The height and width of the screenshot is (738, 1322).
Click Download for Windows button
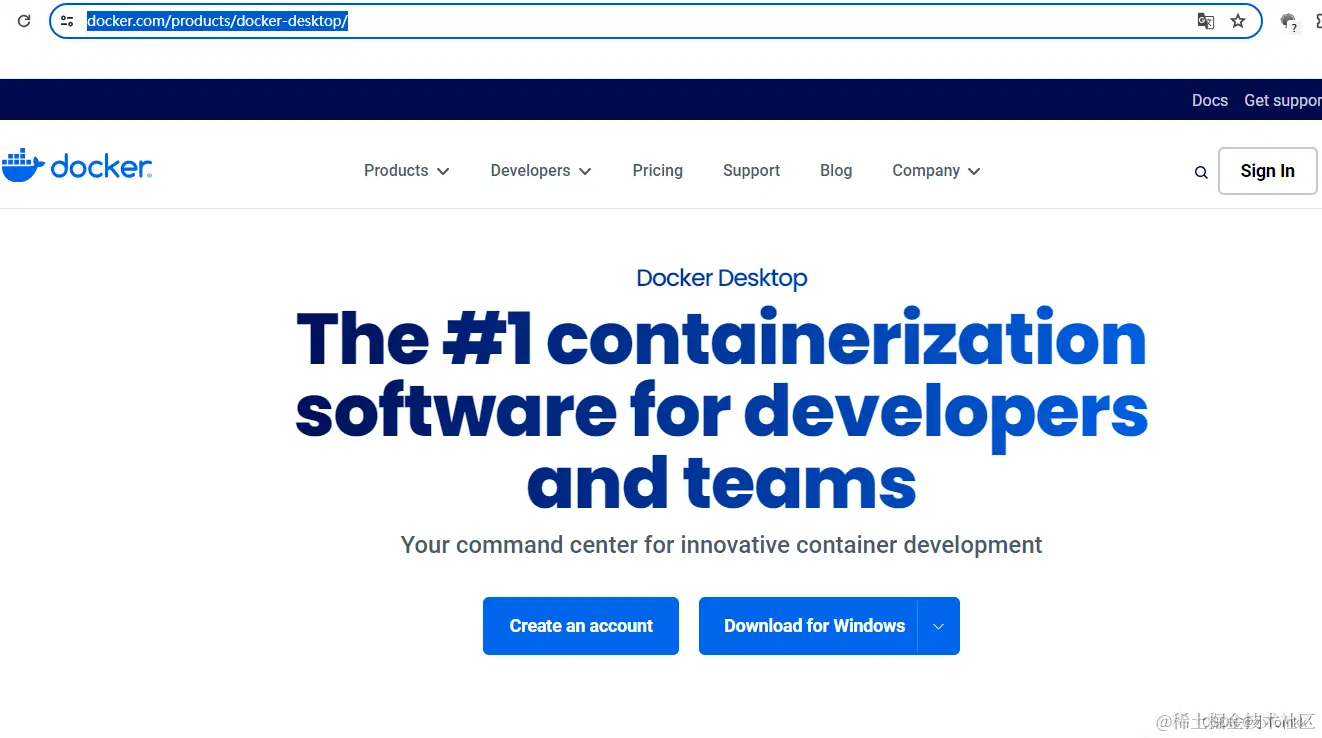(808, 626)
